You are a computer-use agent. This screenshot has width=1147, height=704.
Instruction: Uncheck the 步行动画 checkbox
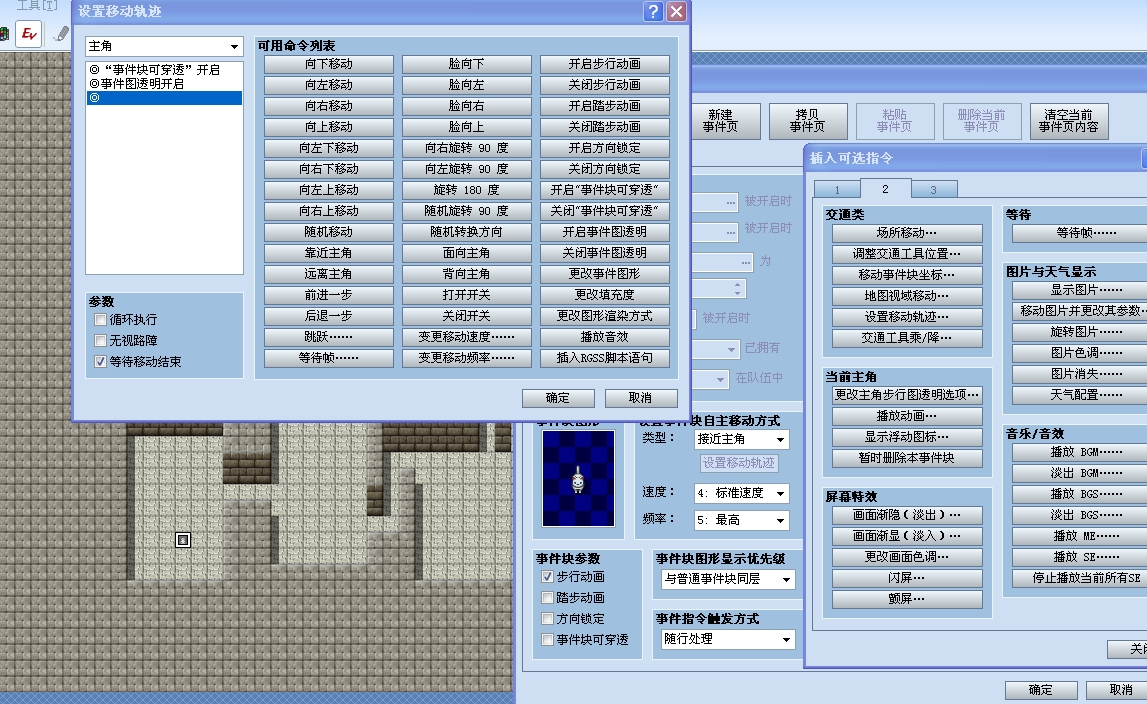coord(547,577)
